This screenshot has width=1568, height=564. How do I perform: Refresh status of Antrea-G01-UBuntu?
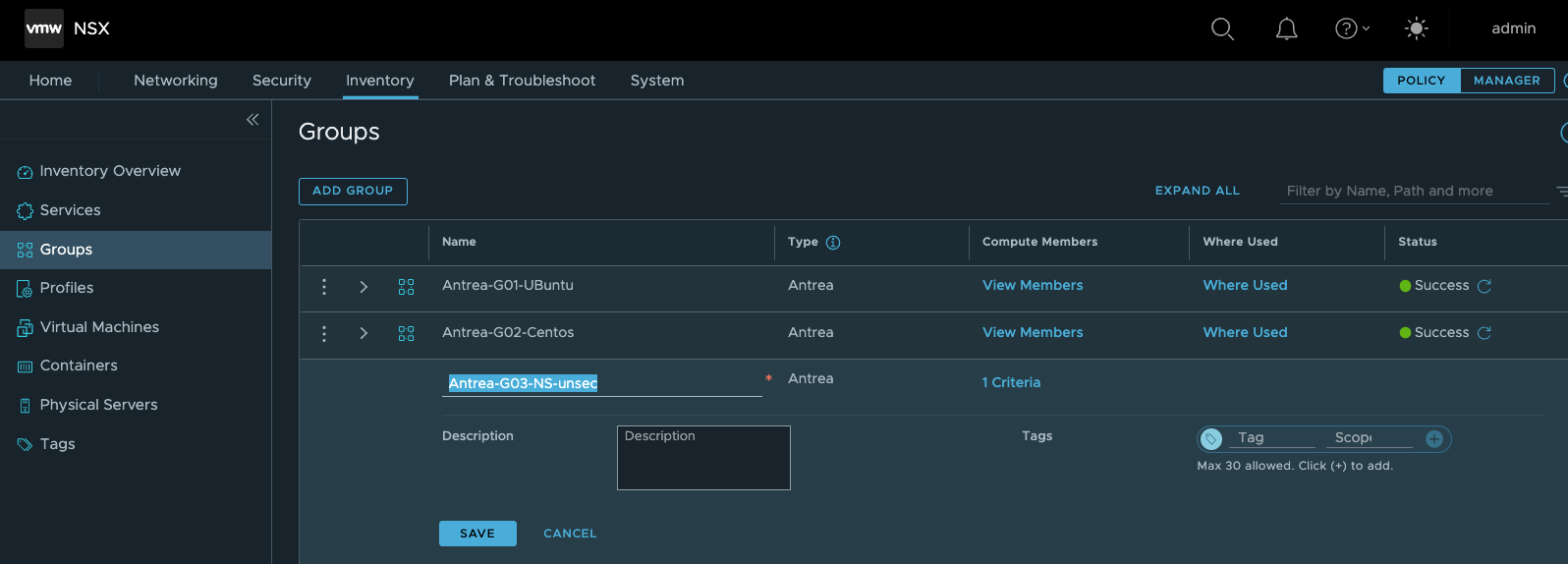point(1484,286)
